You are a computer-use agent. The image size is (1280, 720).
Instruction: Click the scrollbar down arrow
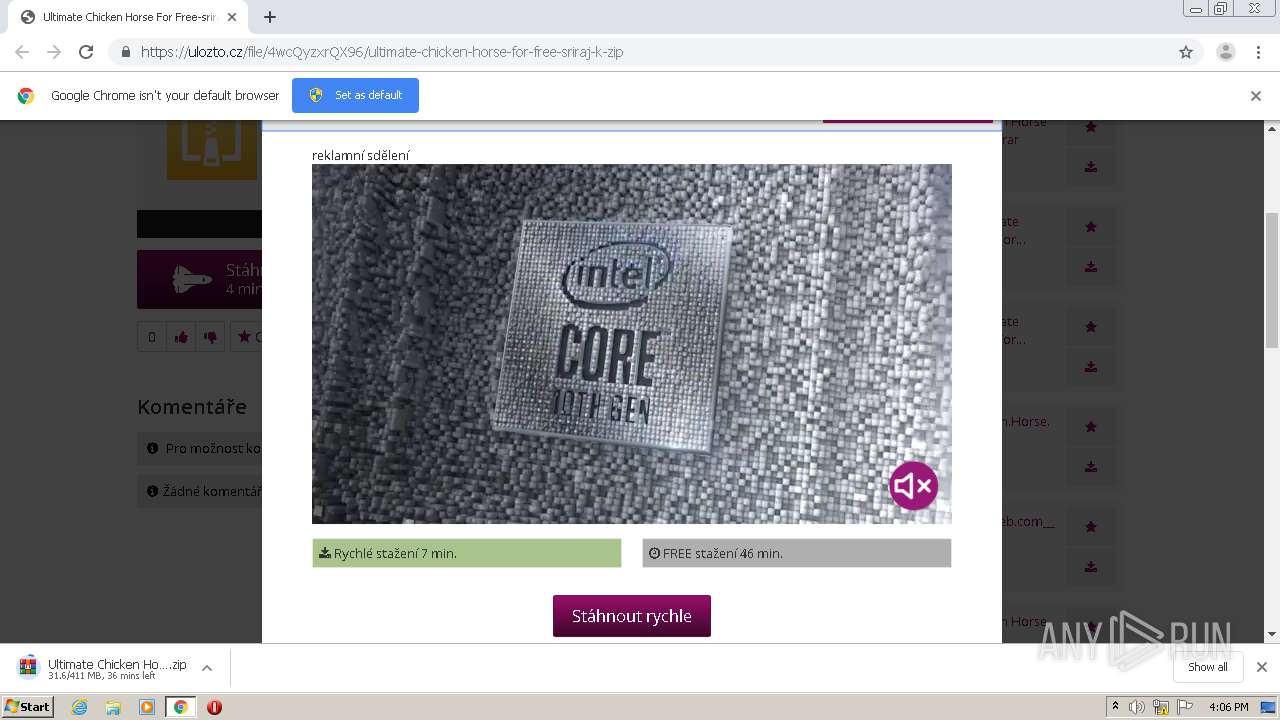1272,634
